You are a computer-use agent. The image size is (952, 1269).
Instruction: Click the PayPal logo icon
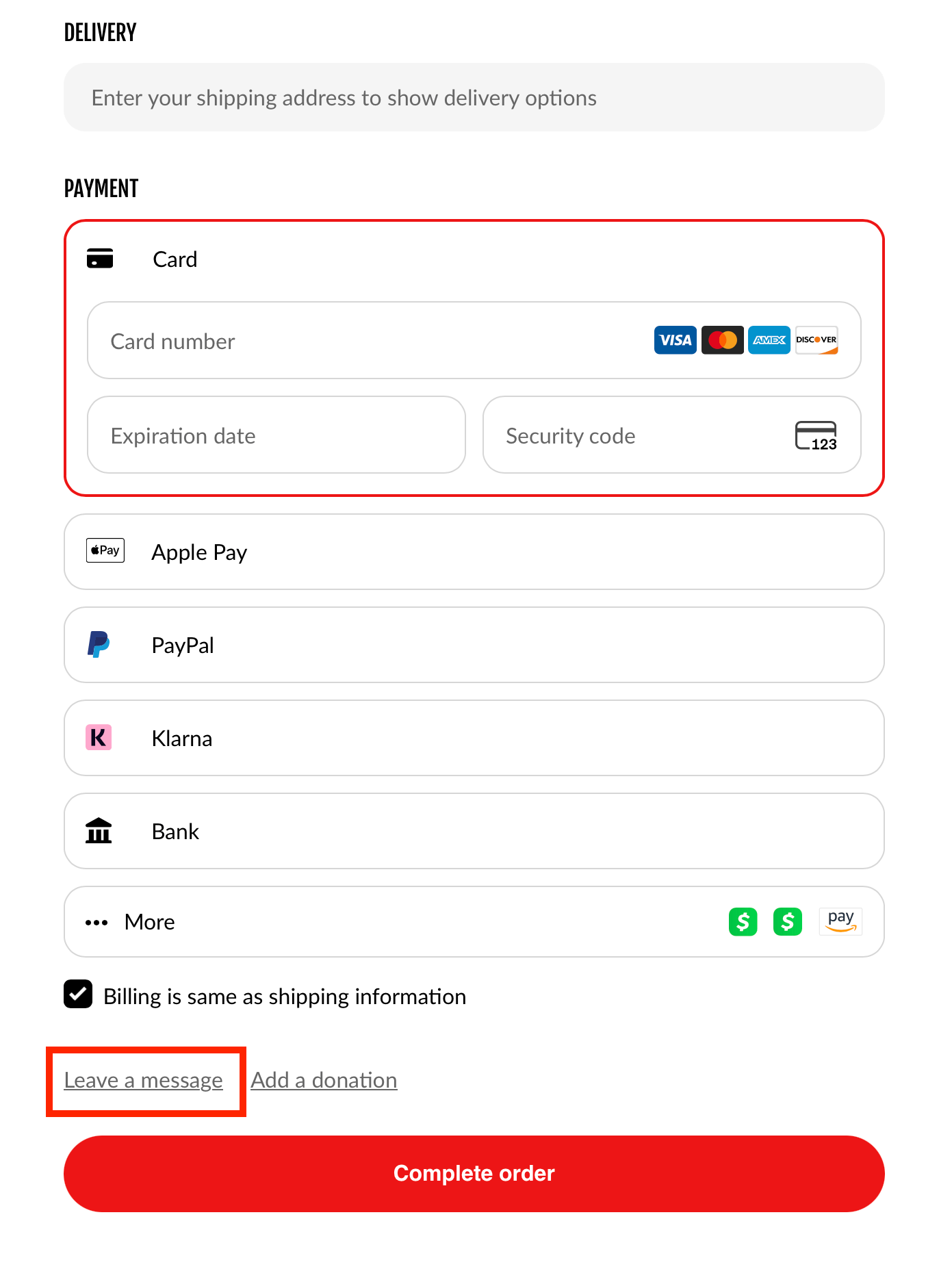tap(99, 645)
